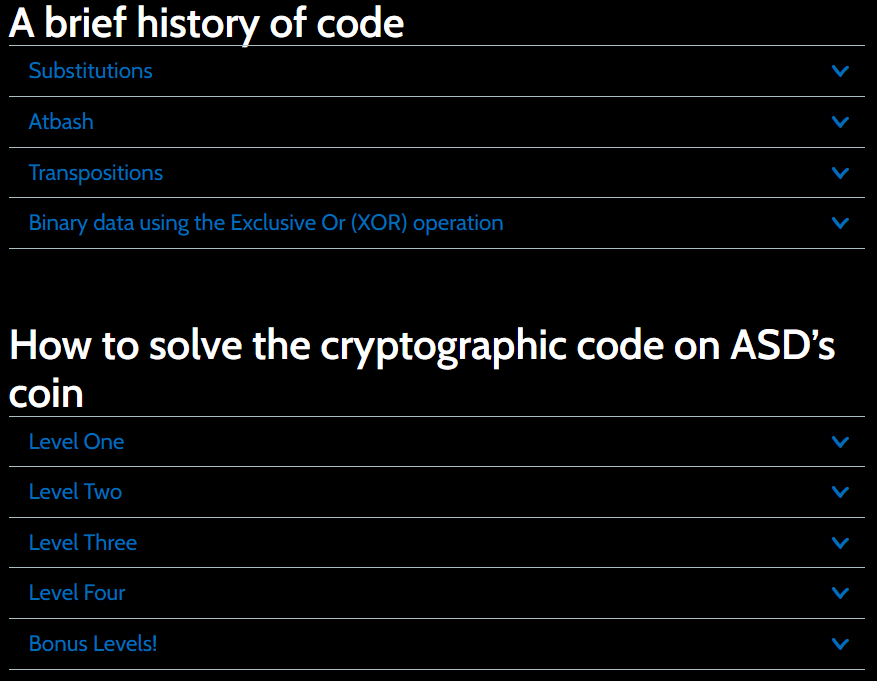Click the chevron icon beside Level Two
The width and height of the screenshot is (877, 681).
pyautogui.click(x=840, y=492)
